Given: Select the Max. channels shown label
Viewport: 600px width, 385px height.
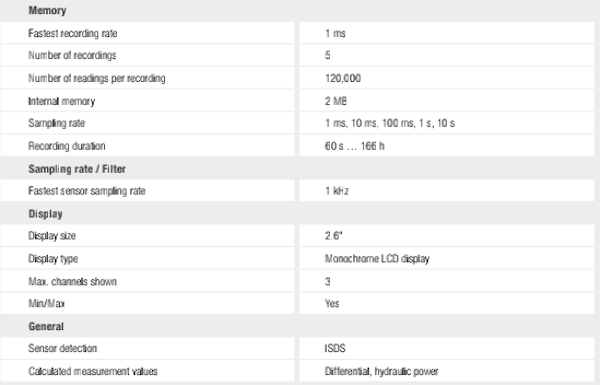Looking at the screenshot, I should 72,281.
